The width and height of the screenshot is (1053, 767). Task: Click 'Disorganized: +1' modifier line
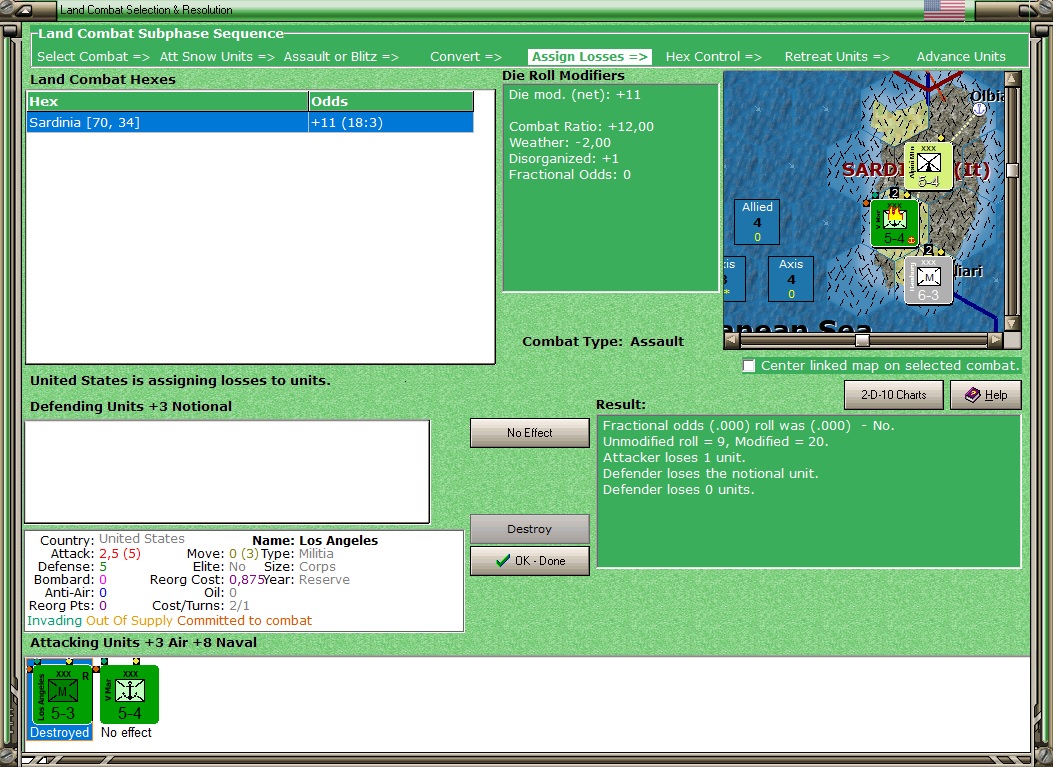[x=563, y=159]
